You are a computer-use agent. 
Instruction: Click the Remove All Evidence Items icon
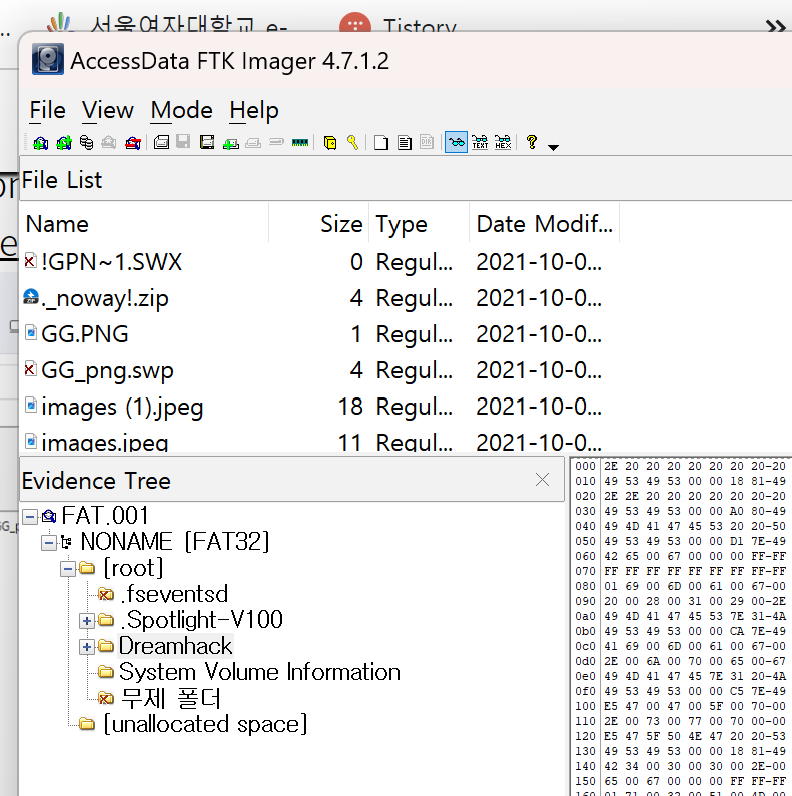tap(133, 143)
